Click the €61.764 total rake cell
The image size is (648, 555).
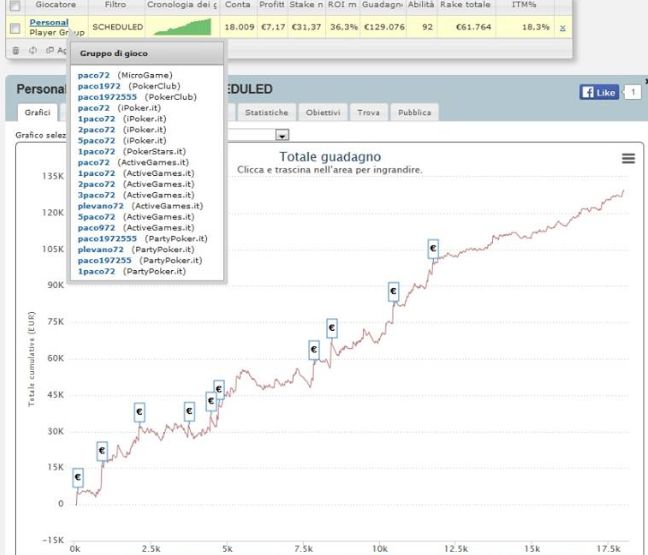(x=473, y=27)
